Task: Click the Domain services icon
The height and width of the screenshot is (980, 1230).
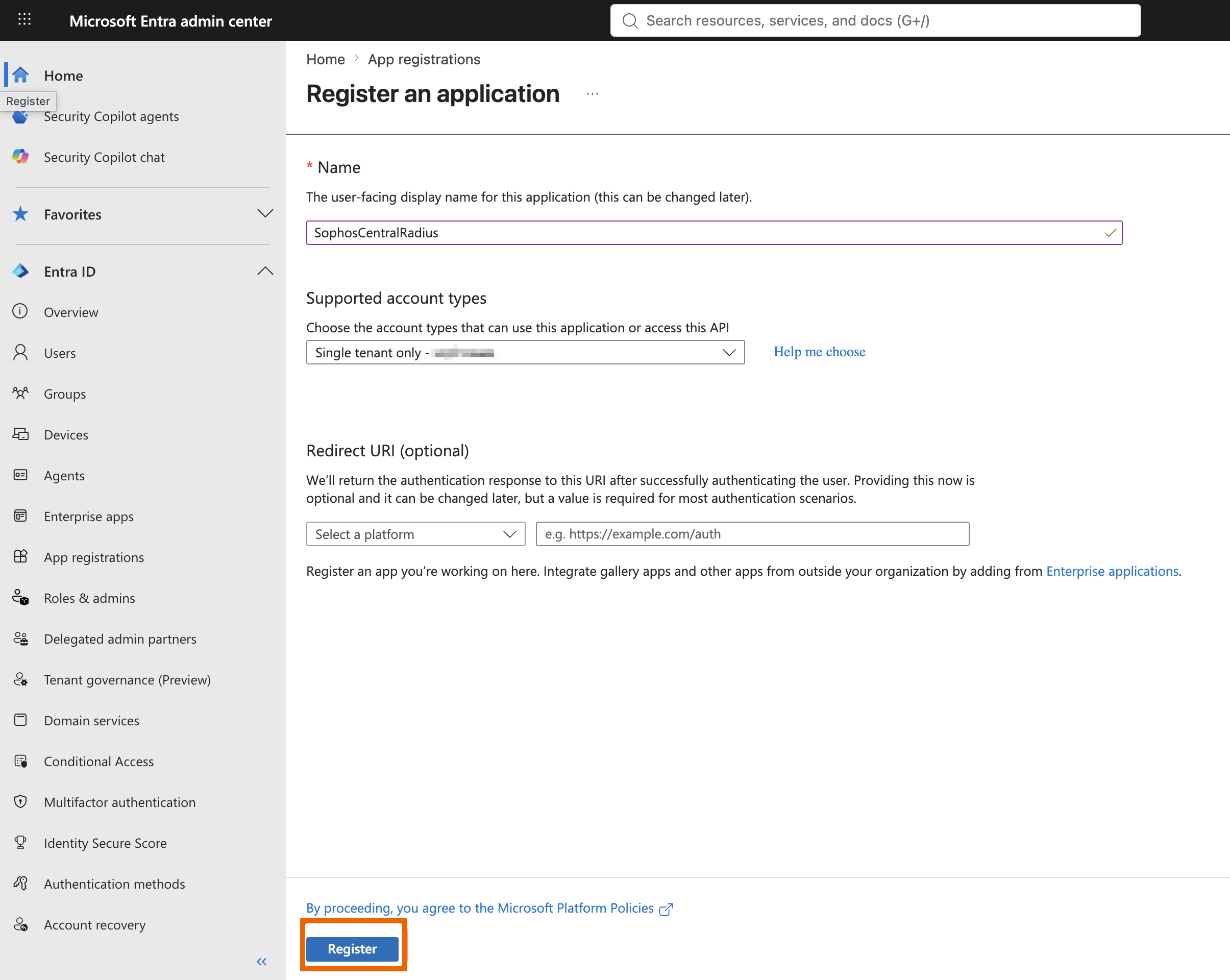Action: tap(20, 721)
